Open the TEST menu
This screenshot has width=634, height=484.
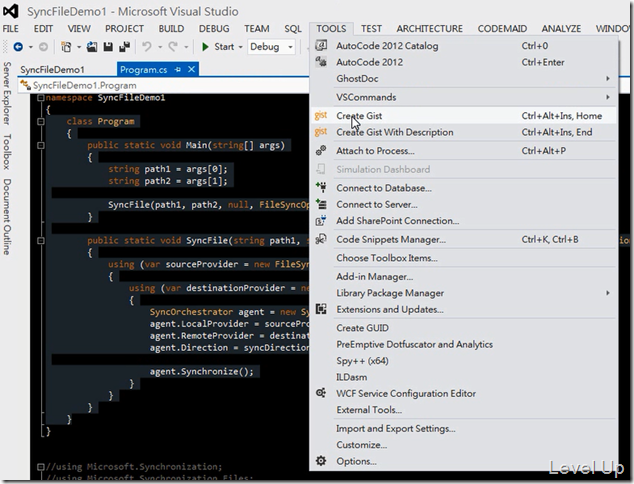pos(371,29)
